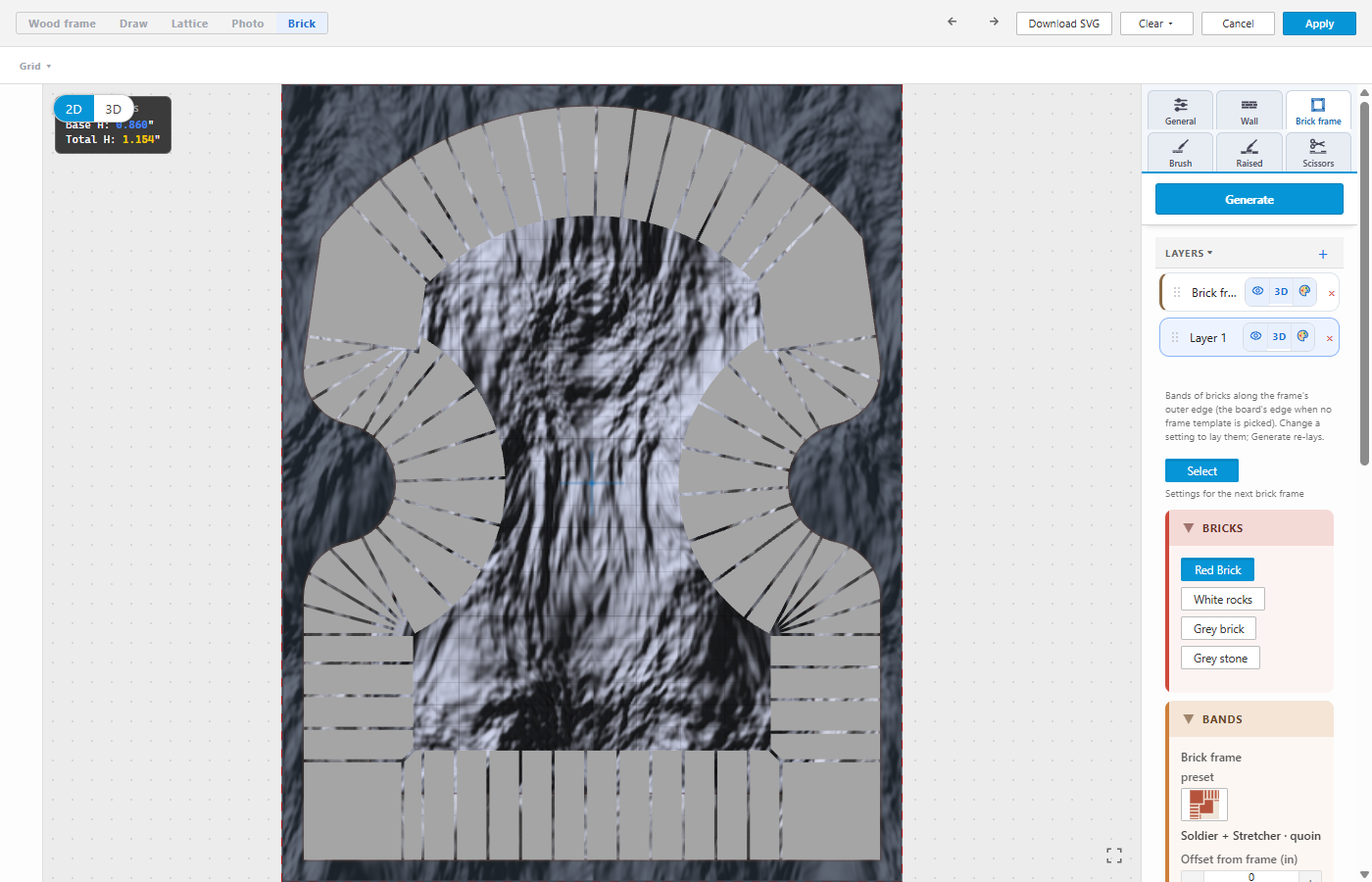Open color palette for Layer 1

click(1302, 336)
